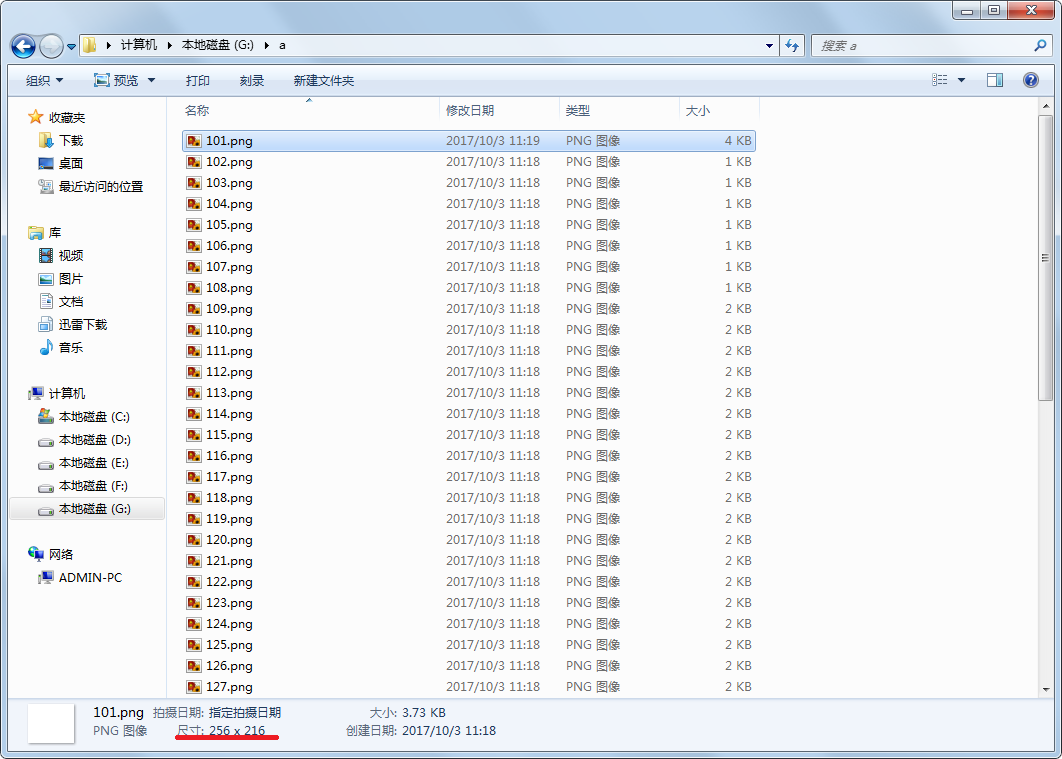Click the magnifier search icon

pos(1040,45)
